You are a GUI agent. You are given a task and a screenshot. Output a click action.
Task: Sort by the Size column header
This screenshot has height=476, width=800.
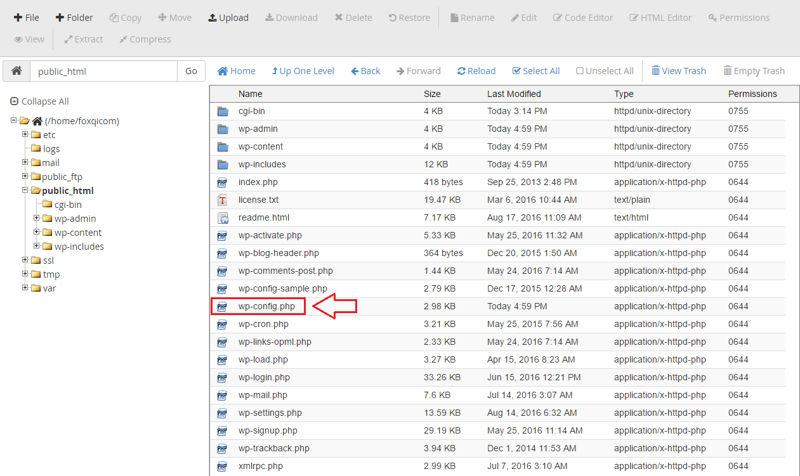tap(432, 94)
